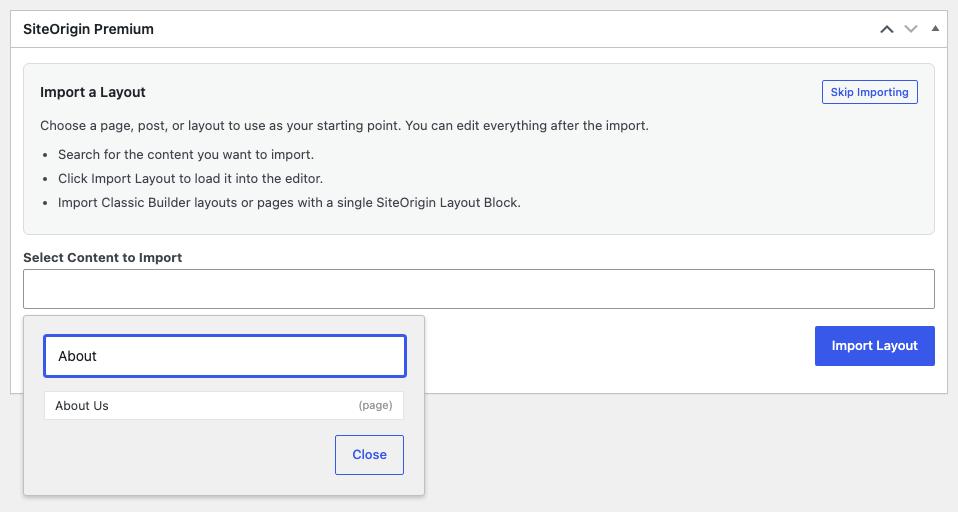Image resolution: width=958 pixels, height=512 pixels.
Task: Move SiteOrigin Premium panel up
Action: click(887, 29)
